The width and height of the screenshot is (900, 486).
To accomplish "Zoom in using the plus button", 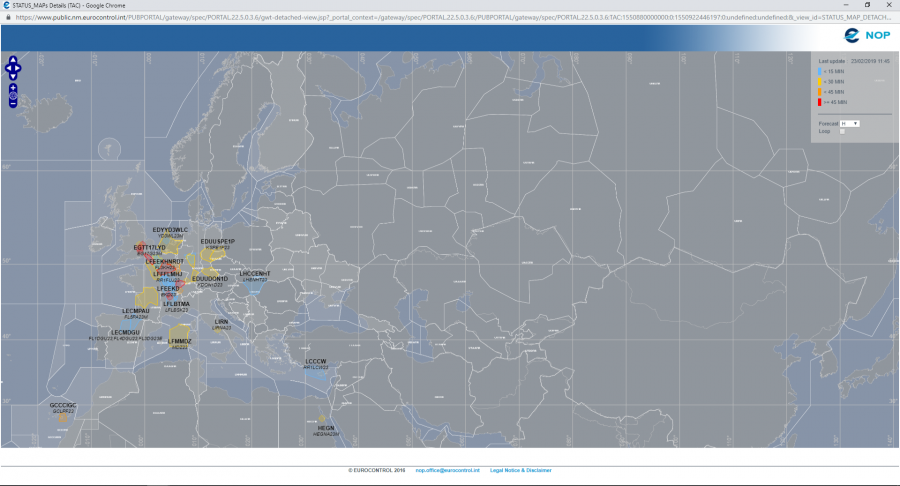I will point(12,87).
